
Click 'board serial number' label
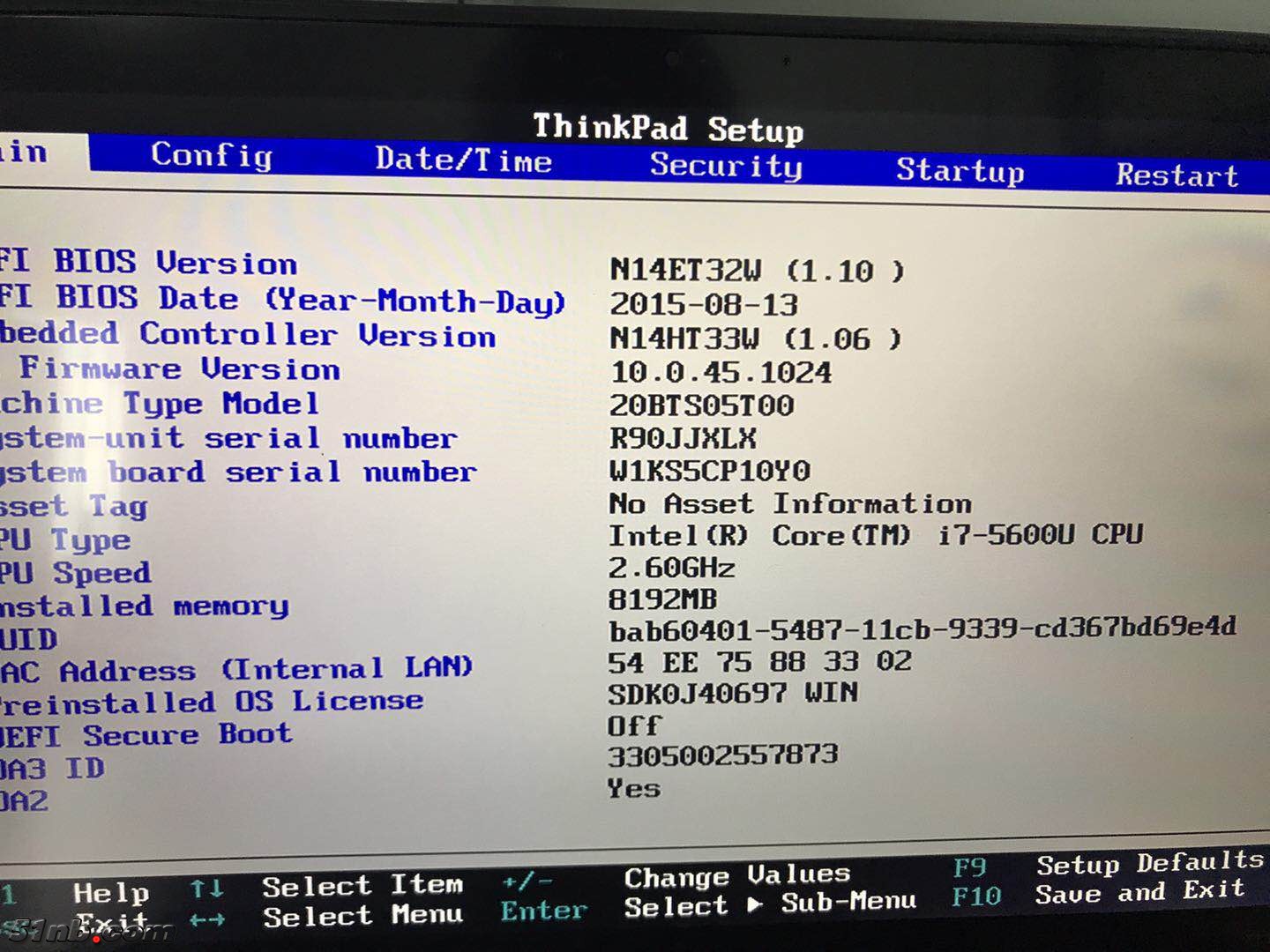click(292, 472)
